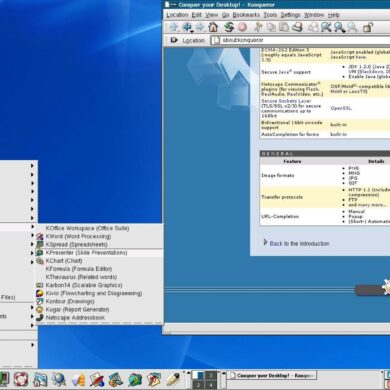Click the Find magnifier with binoculars icon
Image resolution: width=390 pixels, height=390 pixels.
click(x=326, y=27)
